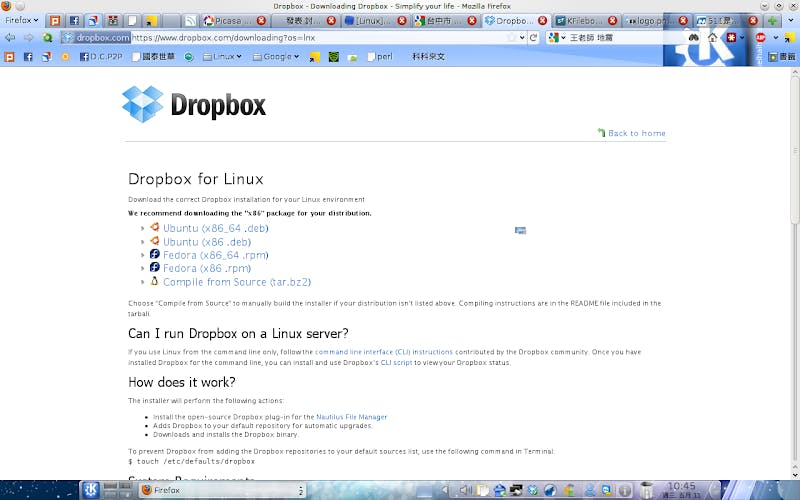Open the perl bookmark
Screen dimensions: 800x500
[x=380, y=57]
